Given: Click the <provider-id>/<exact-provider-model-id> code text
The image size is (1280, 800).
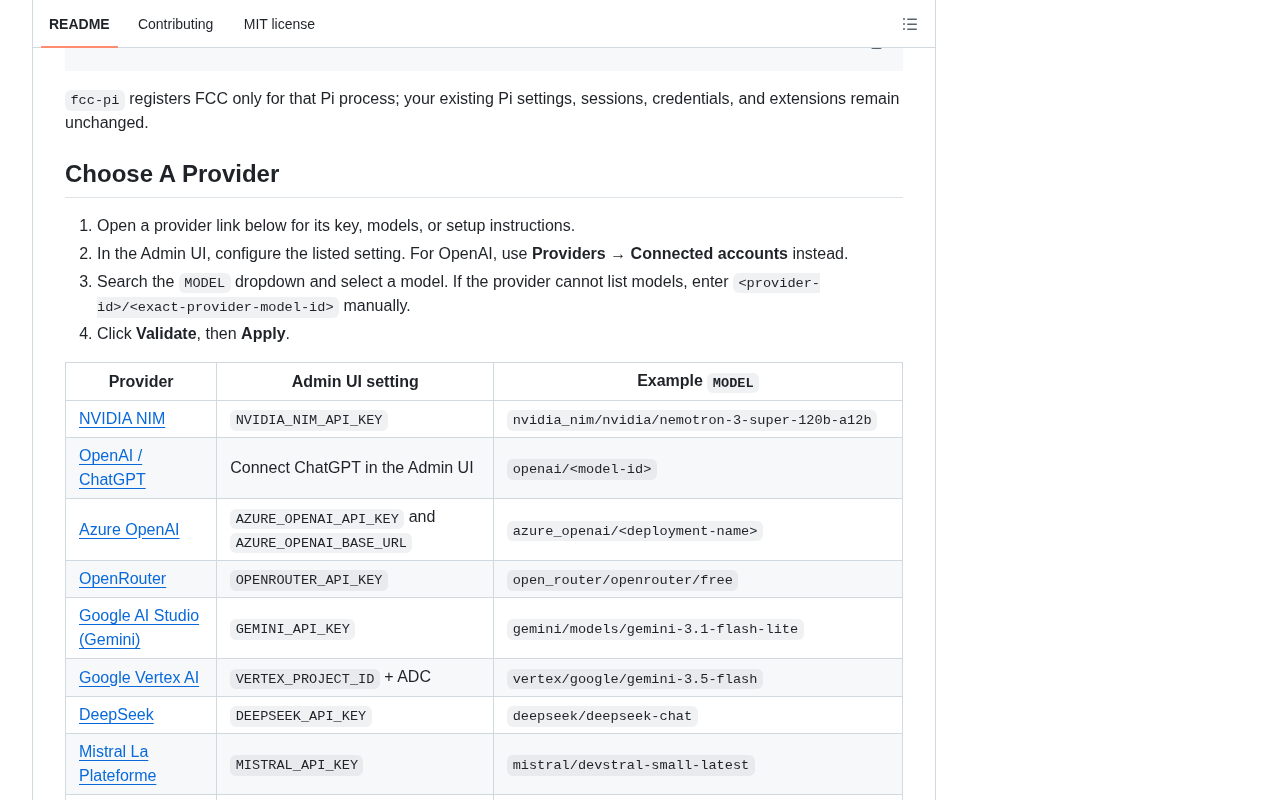Looking at the screenshot, I should (x=458, y=295).
